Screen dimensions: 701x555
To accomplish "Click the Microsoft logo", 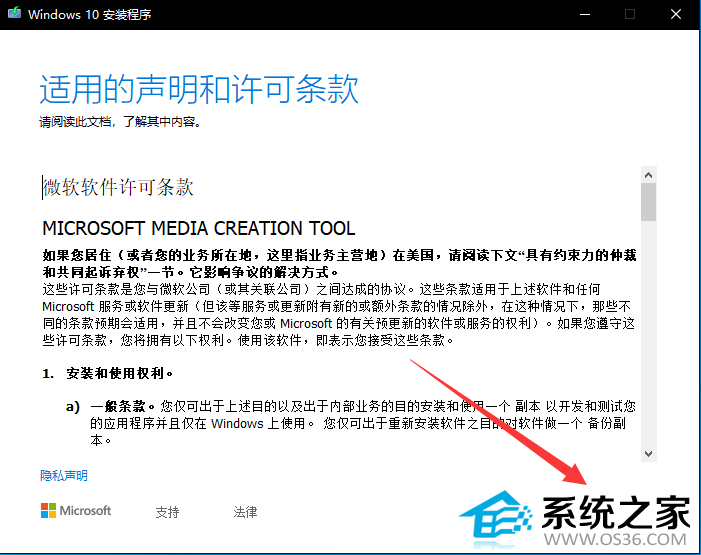I will [76, 510].
